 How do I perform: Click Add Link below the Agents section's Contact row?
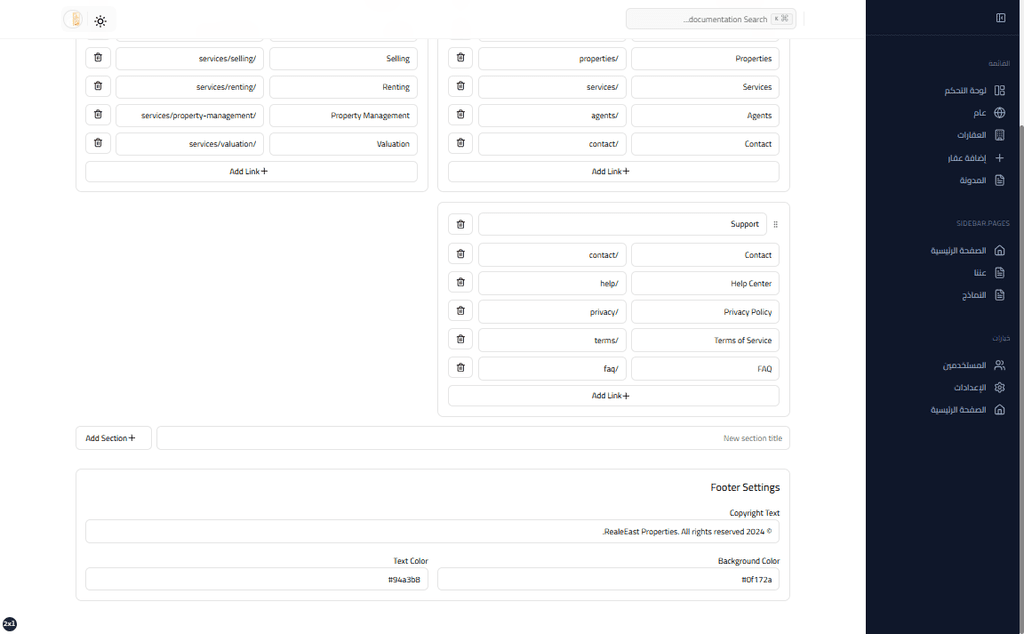click(613, 171)
